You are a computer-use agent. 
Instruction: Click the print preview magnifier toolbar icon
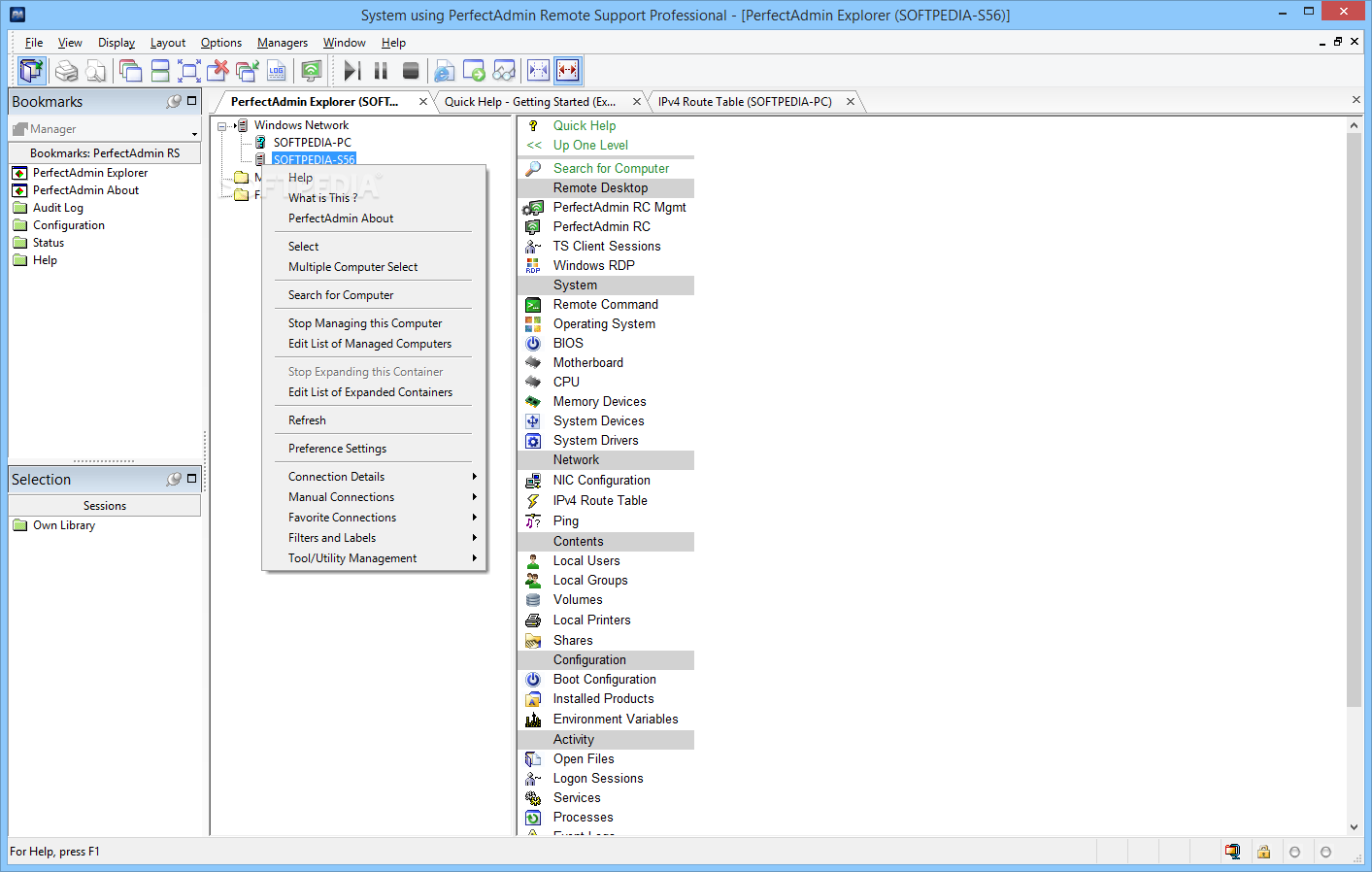tap(95, 71)
